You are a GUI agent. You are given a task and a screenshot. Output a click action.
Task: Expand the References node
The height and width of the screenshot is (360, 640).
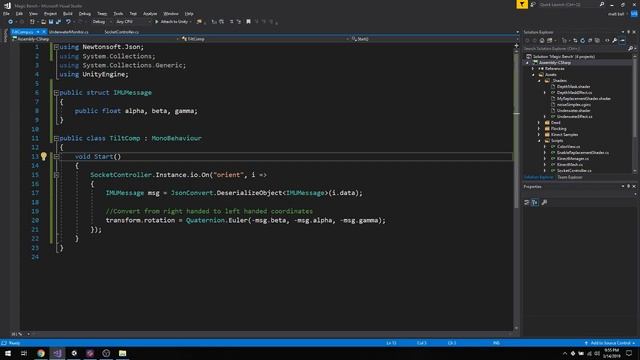pos(533,69)
